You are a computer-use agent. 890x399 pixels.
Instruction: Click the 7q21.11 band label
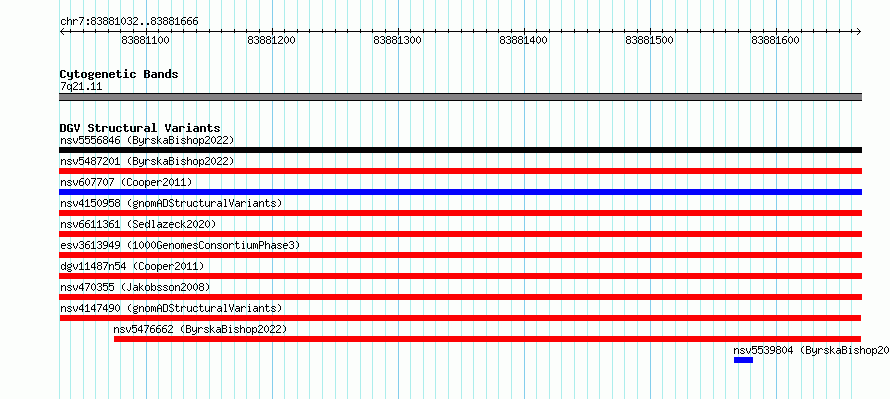point(81,87)
